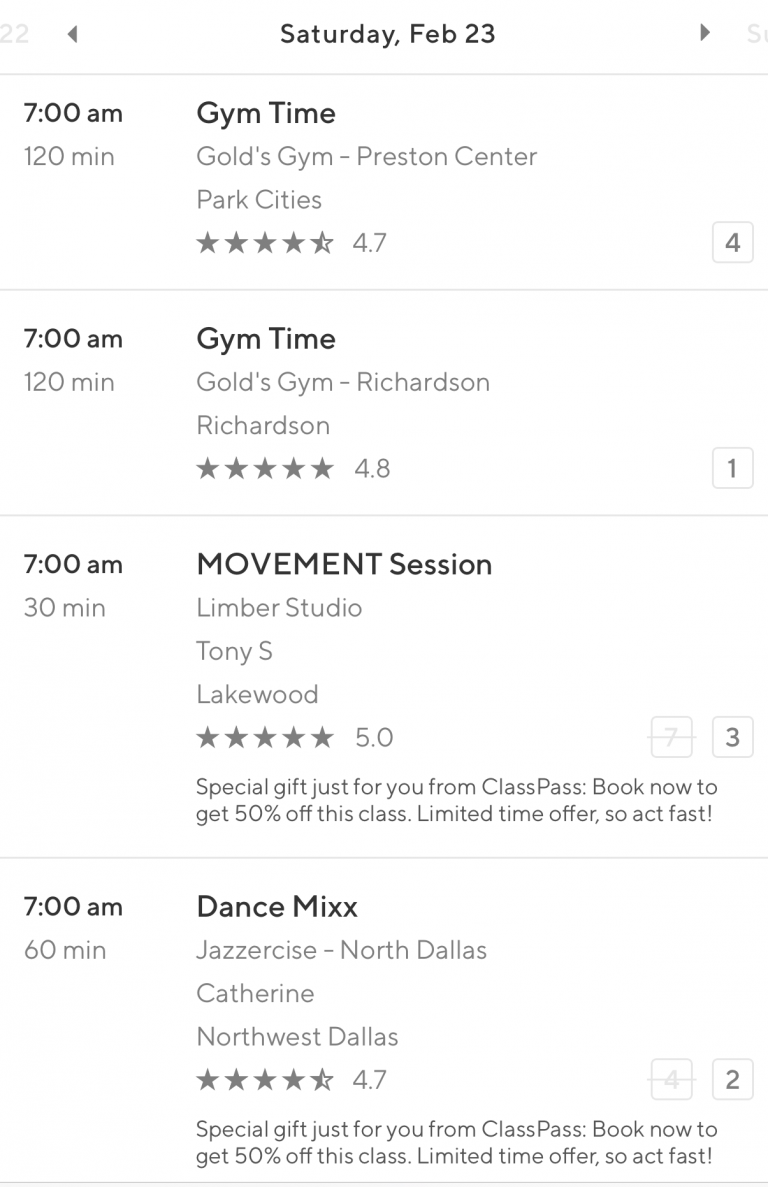This screenshot has width=768, height=1187.
Task: View Jazzercise - North Dallas studio
Action: (341, 950)
